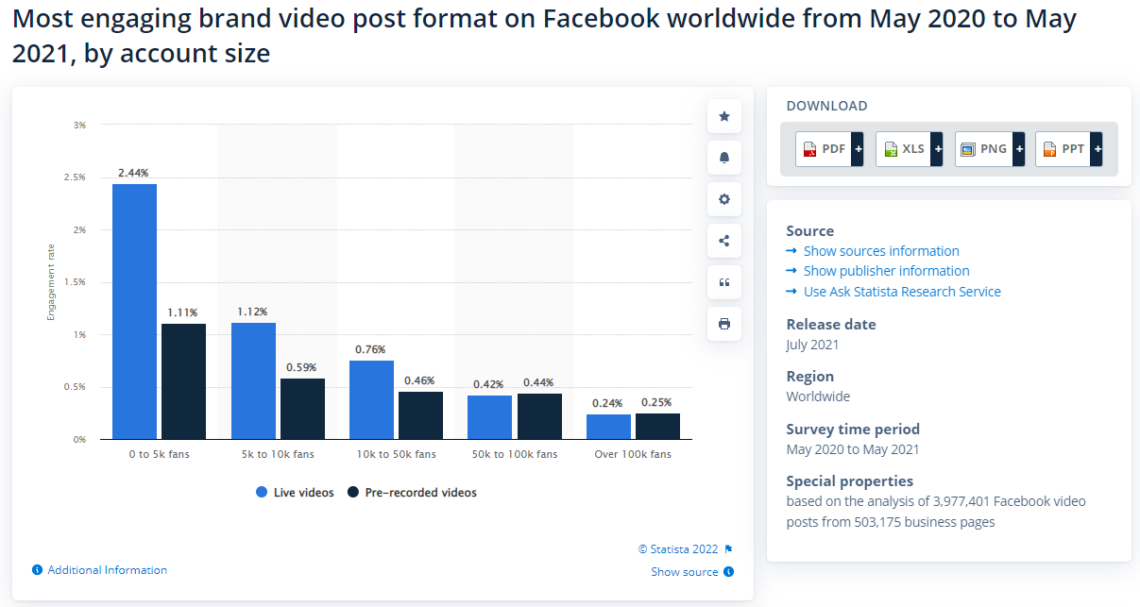
Task: Download the data as XLS
Action: [x=903, y=148]
